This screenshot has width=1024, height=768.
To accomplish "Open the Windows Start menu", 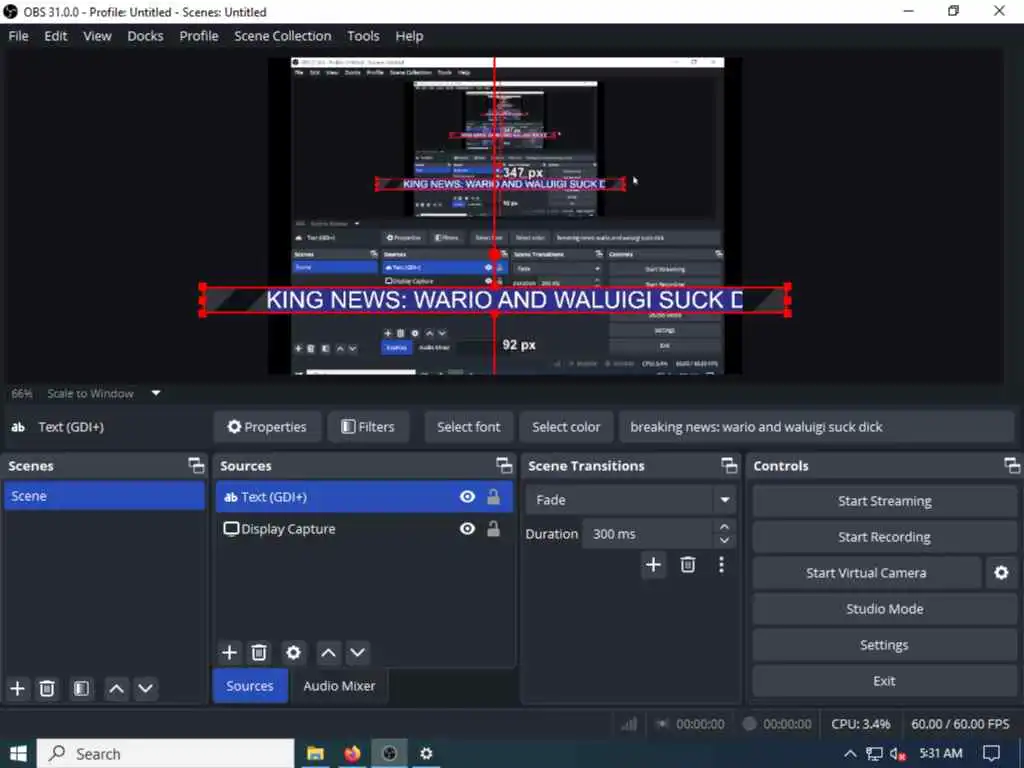I will tap(18, 754).
